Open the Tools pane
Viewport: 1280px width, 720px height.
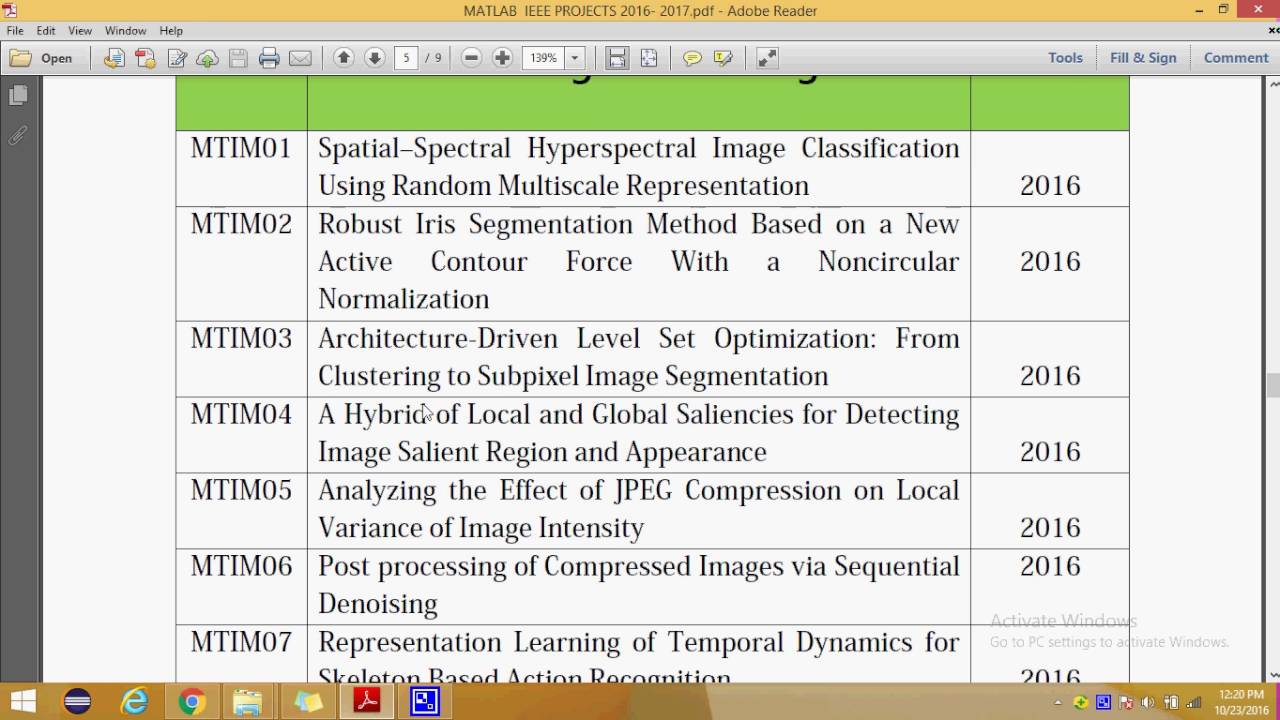[x=1065, y=58]
